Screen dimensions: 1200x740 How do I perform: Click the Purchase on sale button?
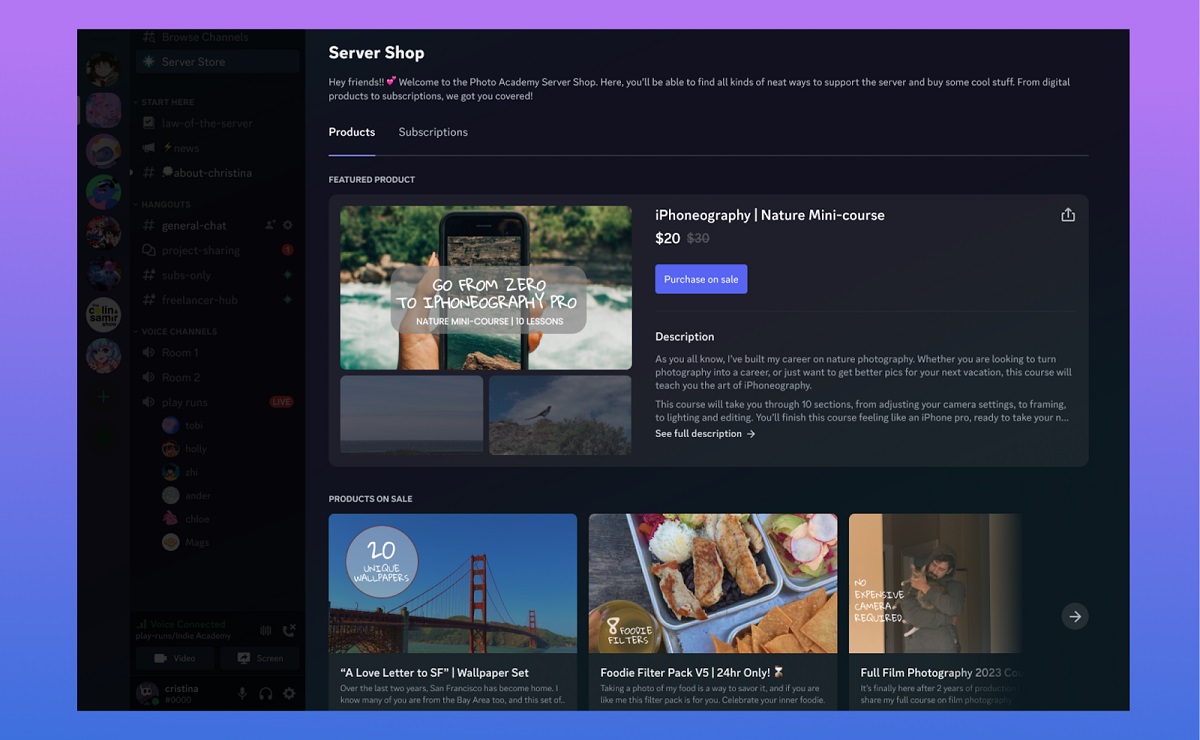pyautogui.click(x=701, y=279)
